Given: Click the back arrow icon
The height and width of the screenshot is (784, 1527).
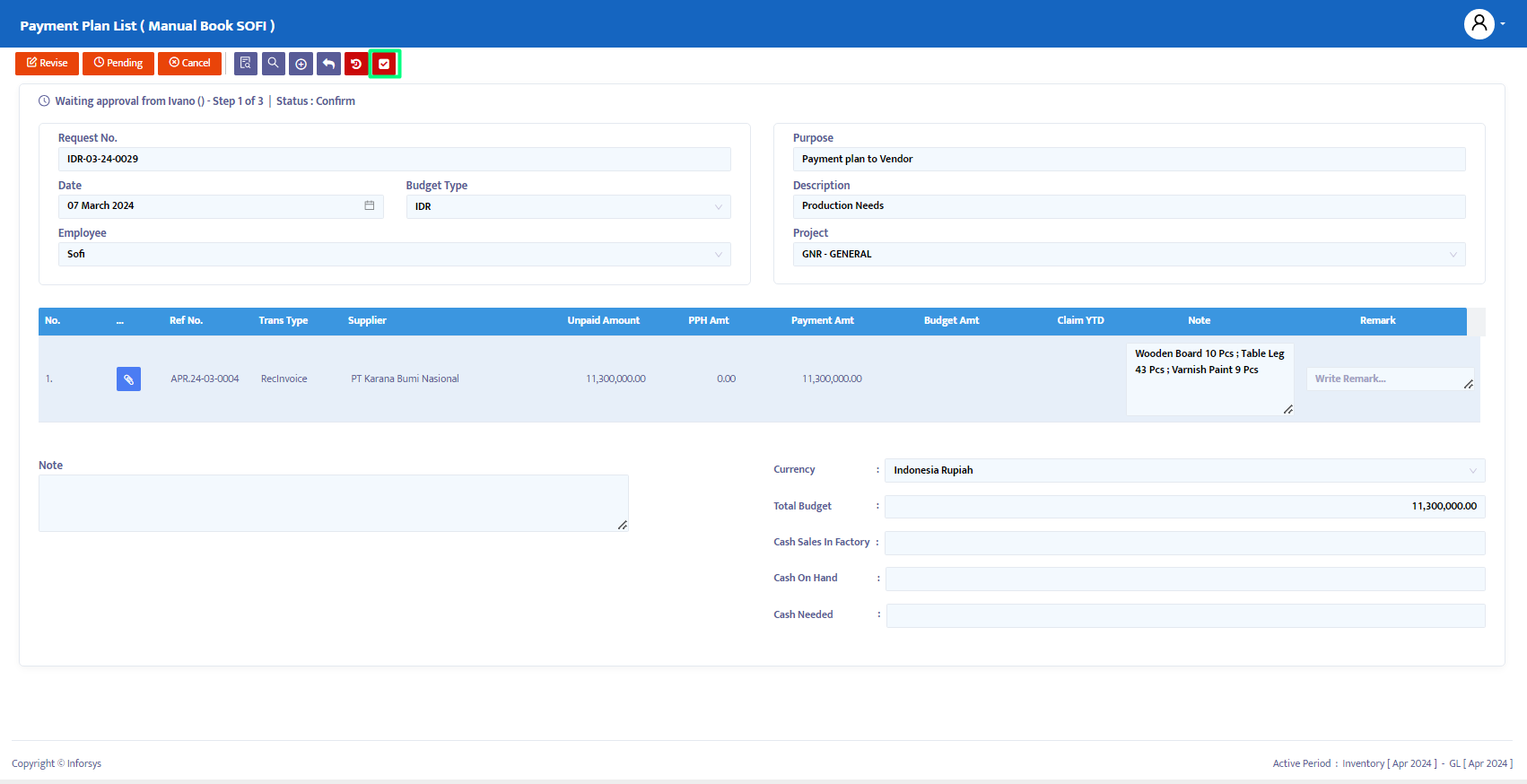Looking at the screenshot, I should click(328, 64).
